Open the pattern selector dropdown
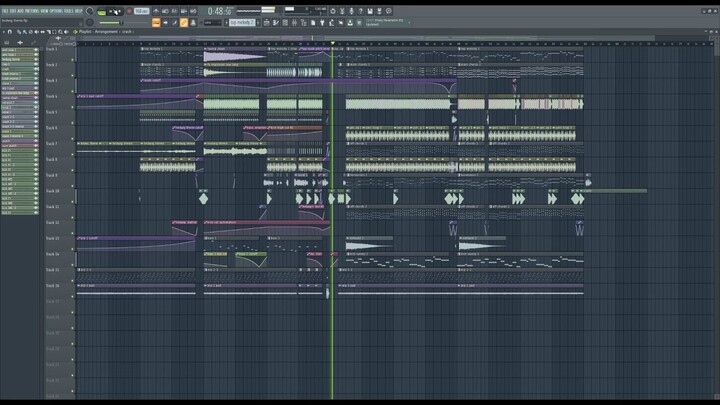This screenshot has height=405, width=720. pyautogui.click(x=242, y=22)
